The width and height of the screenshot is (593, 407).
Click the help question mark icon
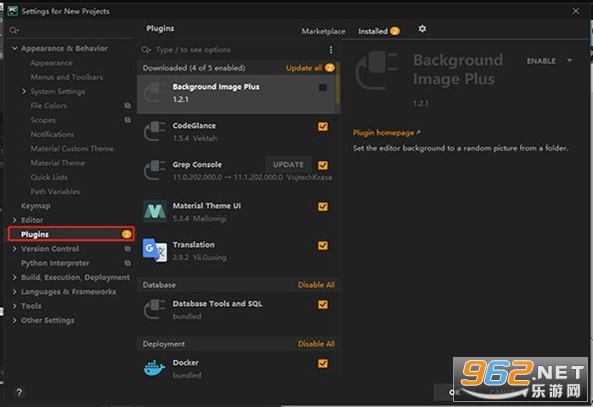pos(19,392)
